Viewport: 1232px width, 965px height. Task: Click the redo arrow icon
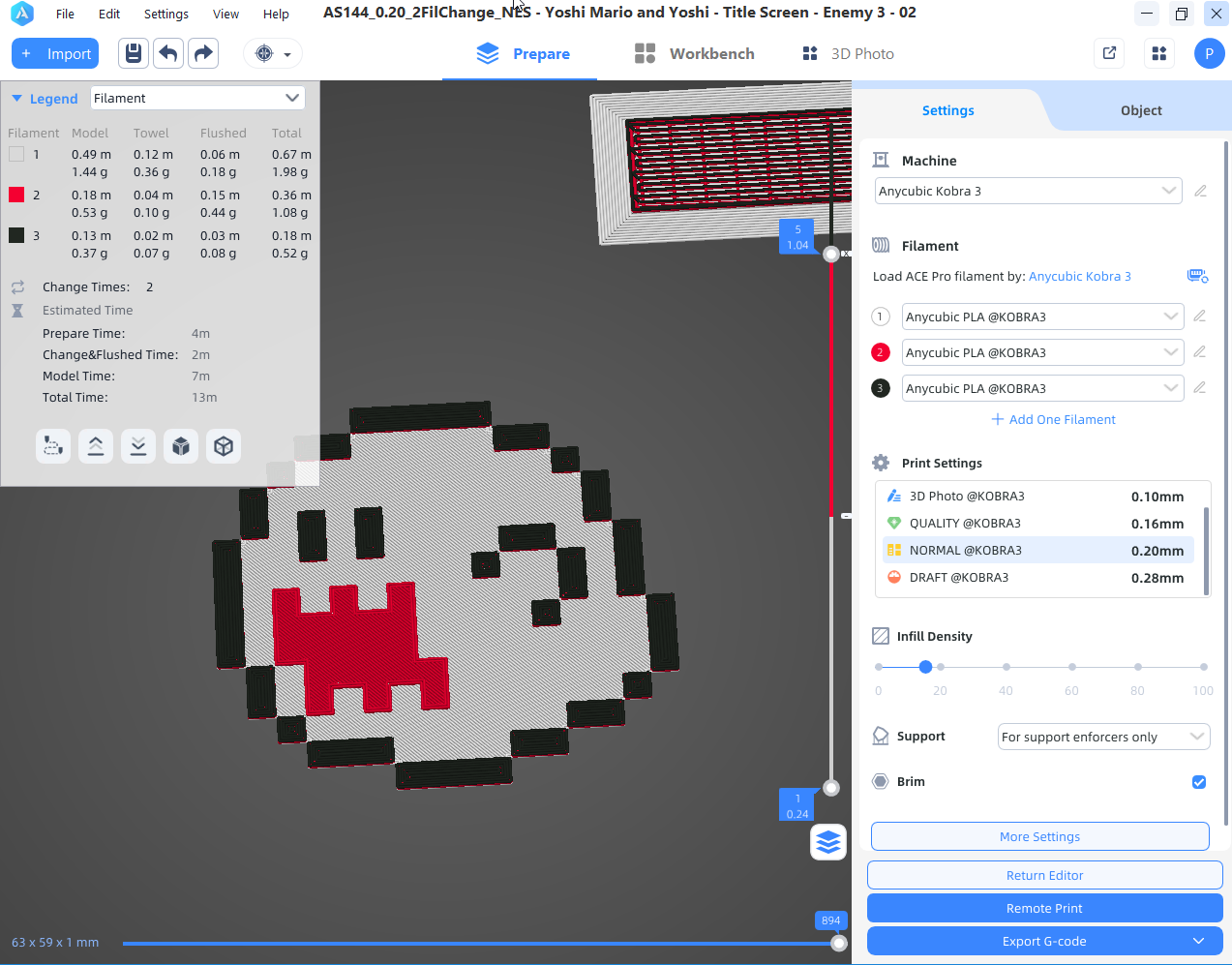tap(203, 53)
